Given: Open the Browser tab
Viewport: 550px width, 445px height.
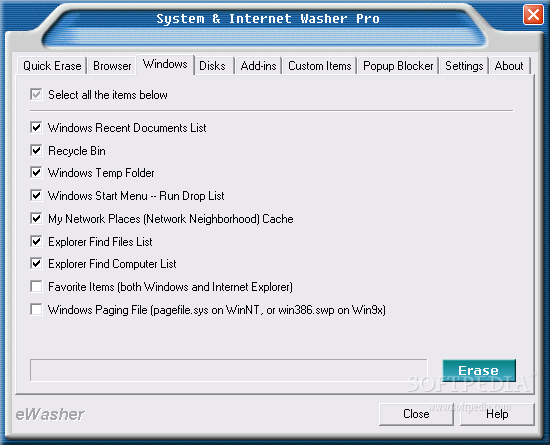Looking at the screenshot, I should tap(112, 66).
